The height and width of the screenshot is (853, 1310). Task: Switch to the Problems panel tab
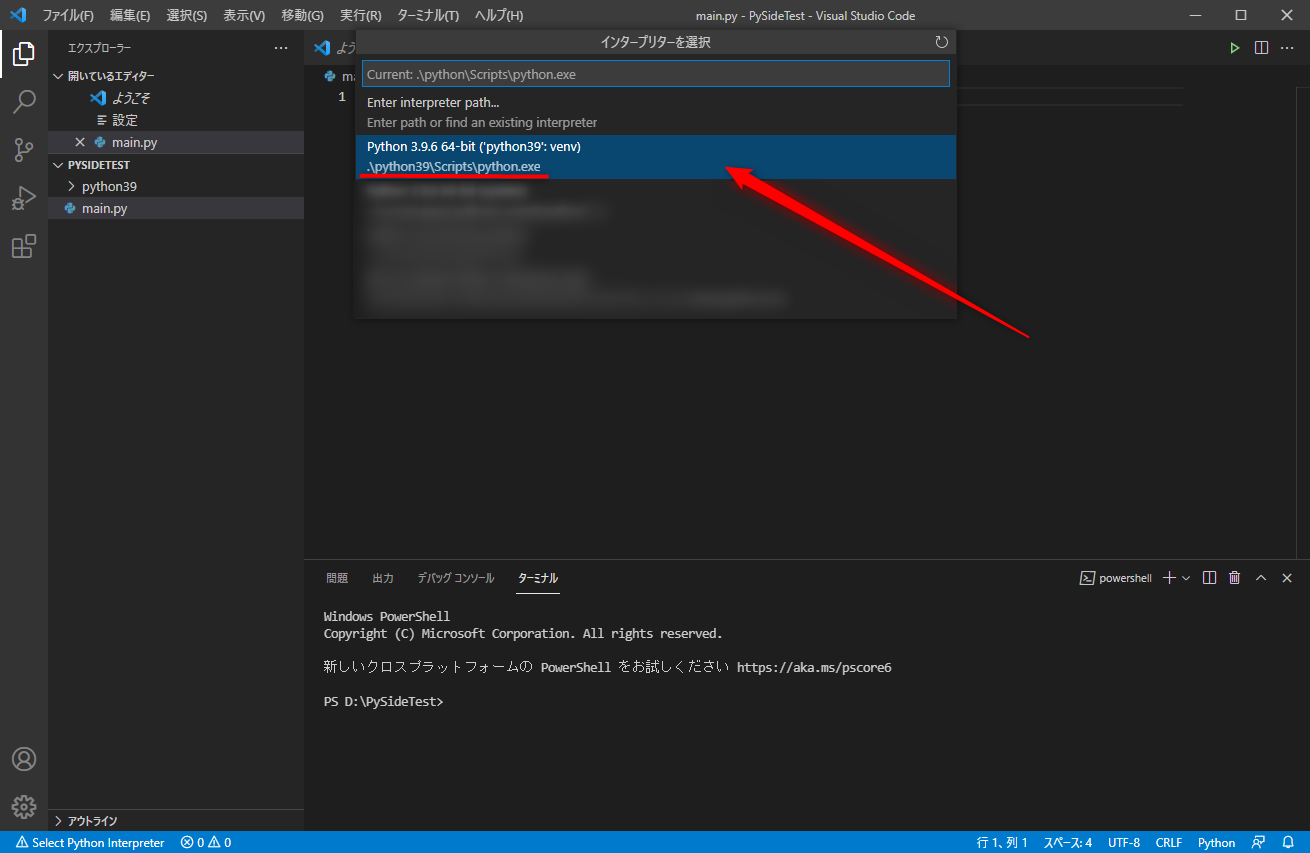(x=337, y=578)
